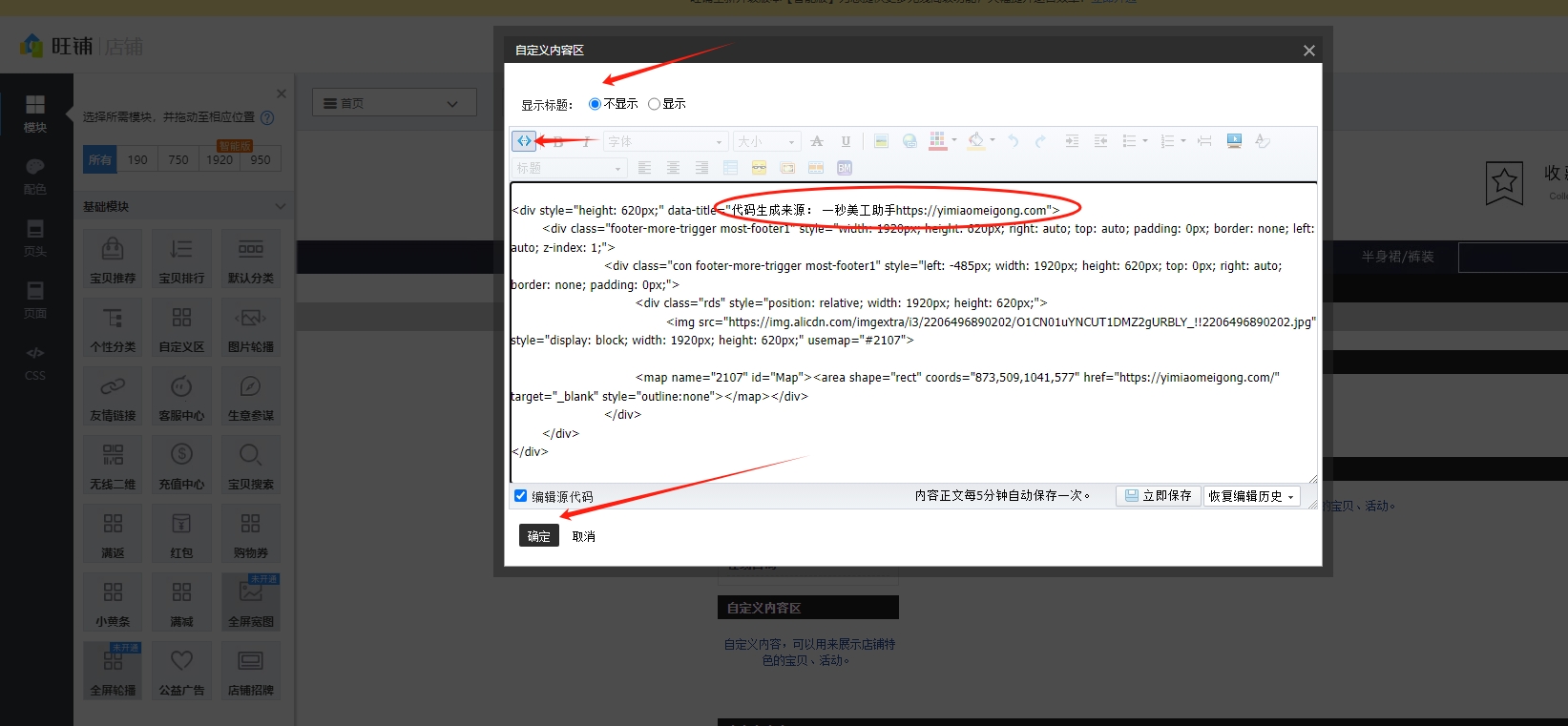The image size is (1568, 726).
Task: Select the 宝贝搜索 module
Action: click(250, 465)
